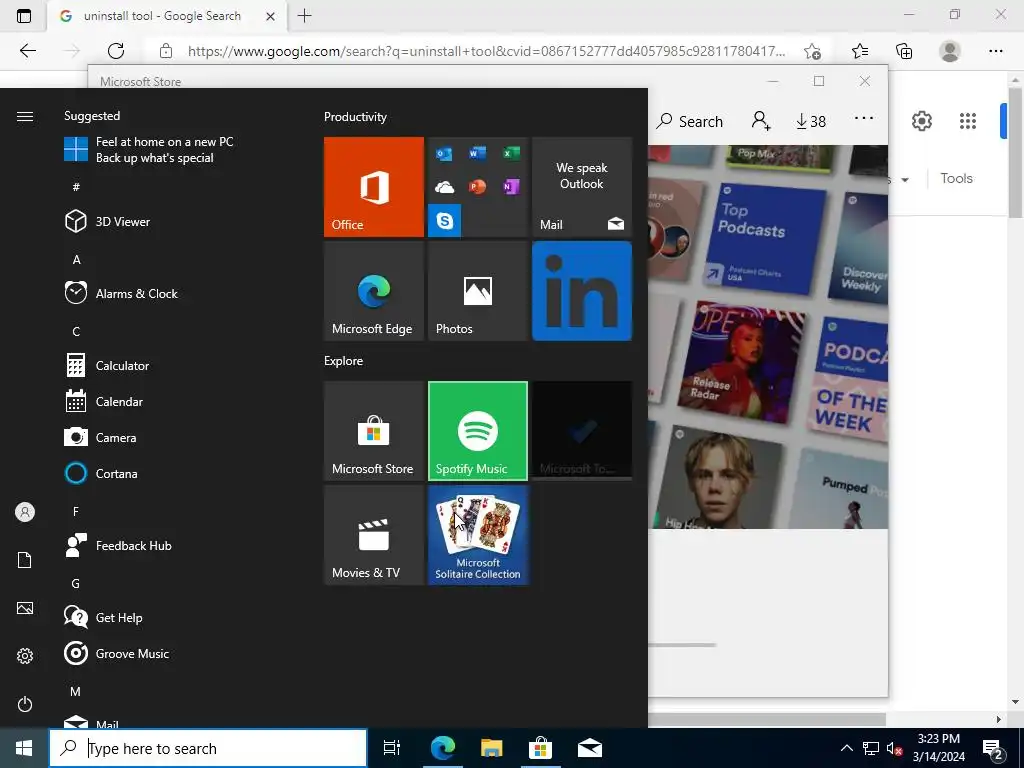
Task: Open the Movies & TV tile
Action: tap(374, 535)
